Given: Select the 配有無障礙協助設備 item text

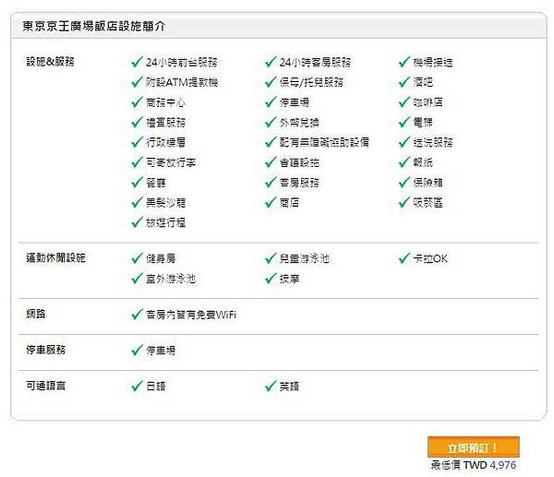Looking at the screenshot, I should (324, 142).
